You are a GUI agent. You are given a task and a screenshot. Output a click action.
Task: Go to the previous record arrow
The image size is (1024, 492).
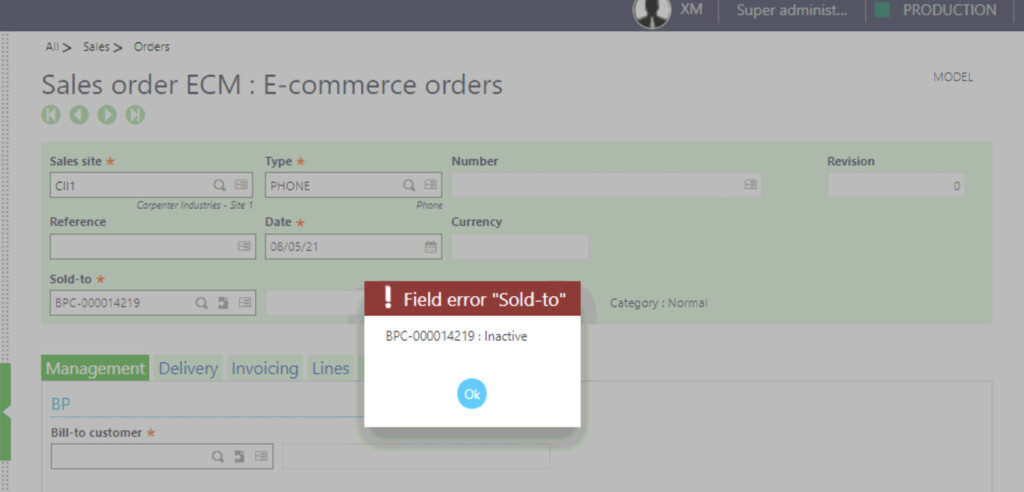[79, 115]
